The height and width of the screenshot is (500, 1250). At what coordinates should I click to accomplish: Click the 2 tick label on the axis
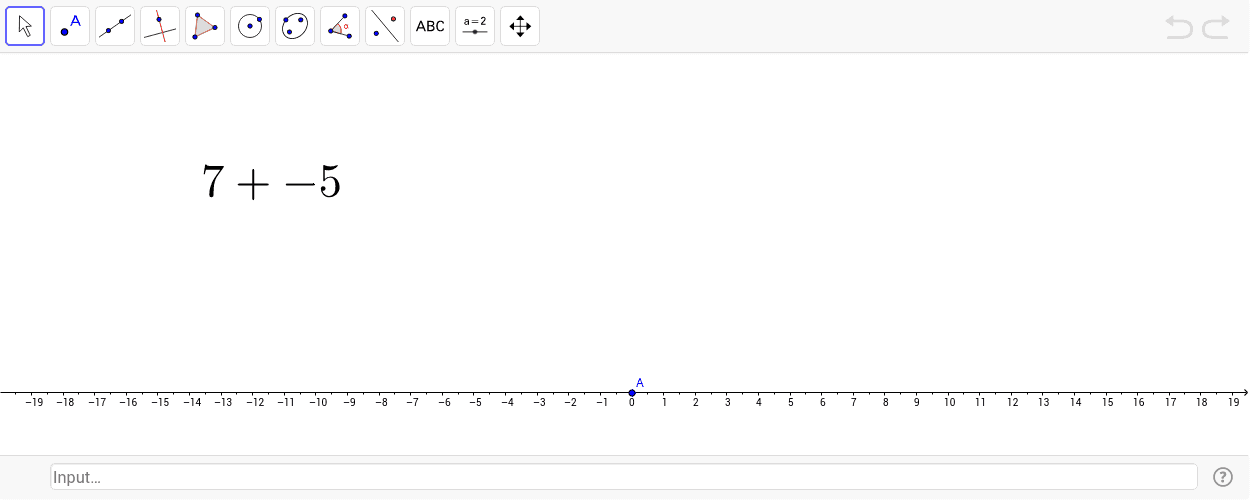click(x=695, y=403)
